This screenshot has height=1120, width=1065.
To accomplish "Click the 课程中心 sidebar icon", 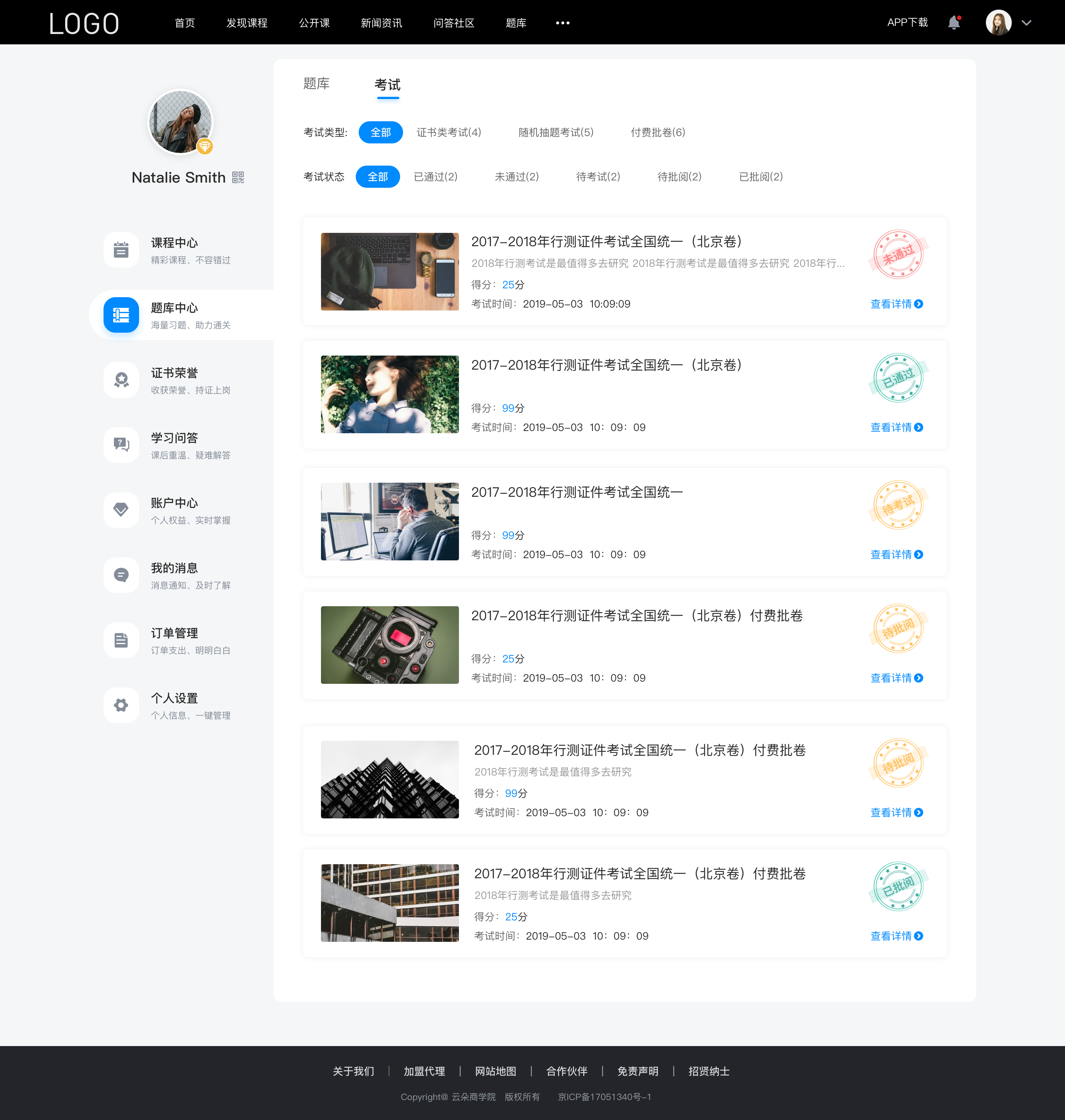I will [x=120, y=250].
